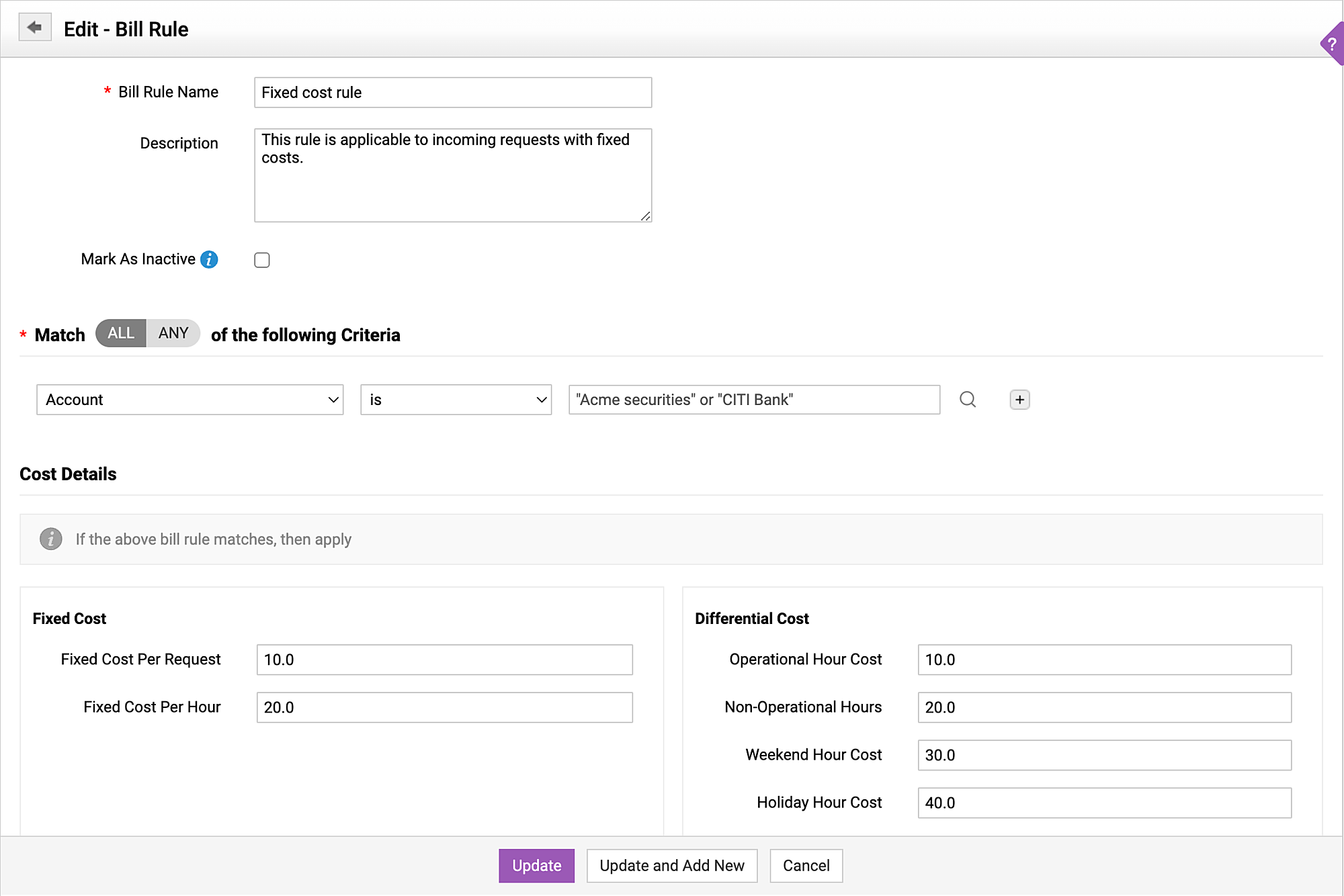Click info icon in cost details banner
Viewport: 1344px width, 896px height.
pyautogui.click(x=51, y=539)
